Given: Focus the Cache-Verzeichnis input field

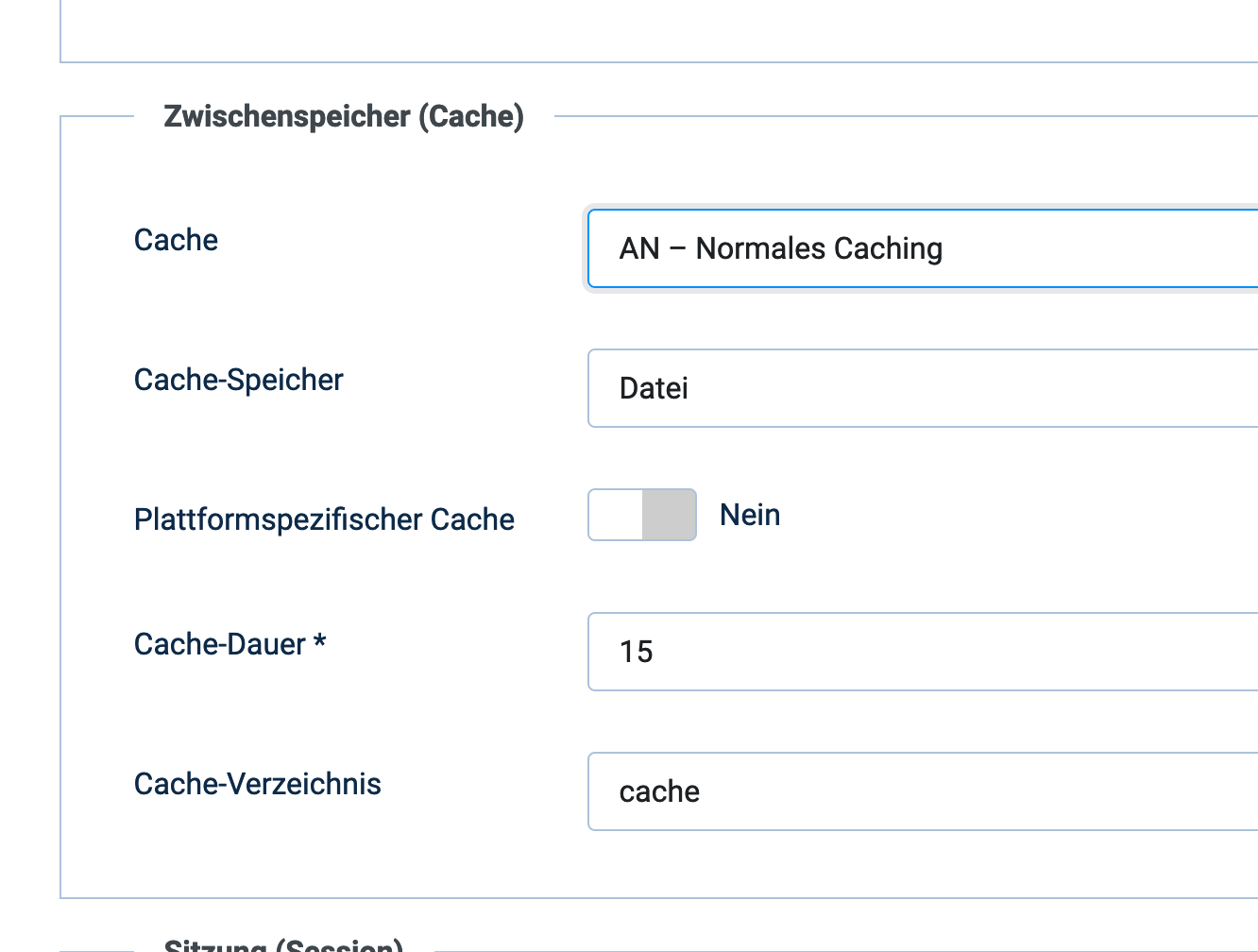Looking at the screenshot, I should (x=923, y=791).
